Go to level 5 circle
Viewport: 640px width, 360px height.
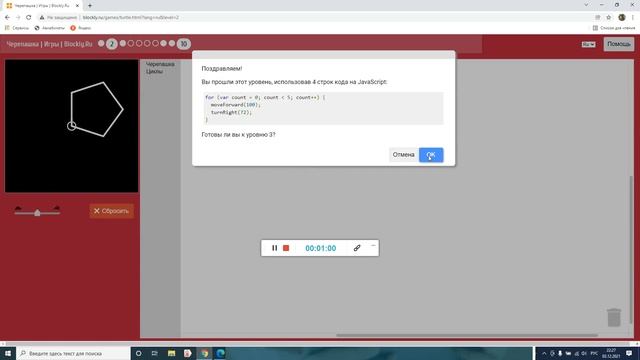139,43
